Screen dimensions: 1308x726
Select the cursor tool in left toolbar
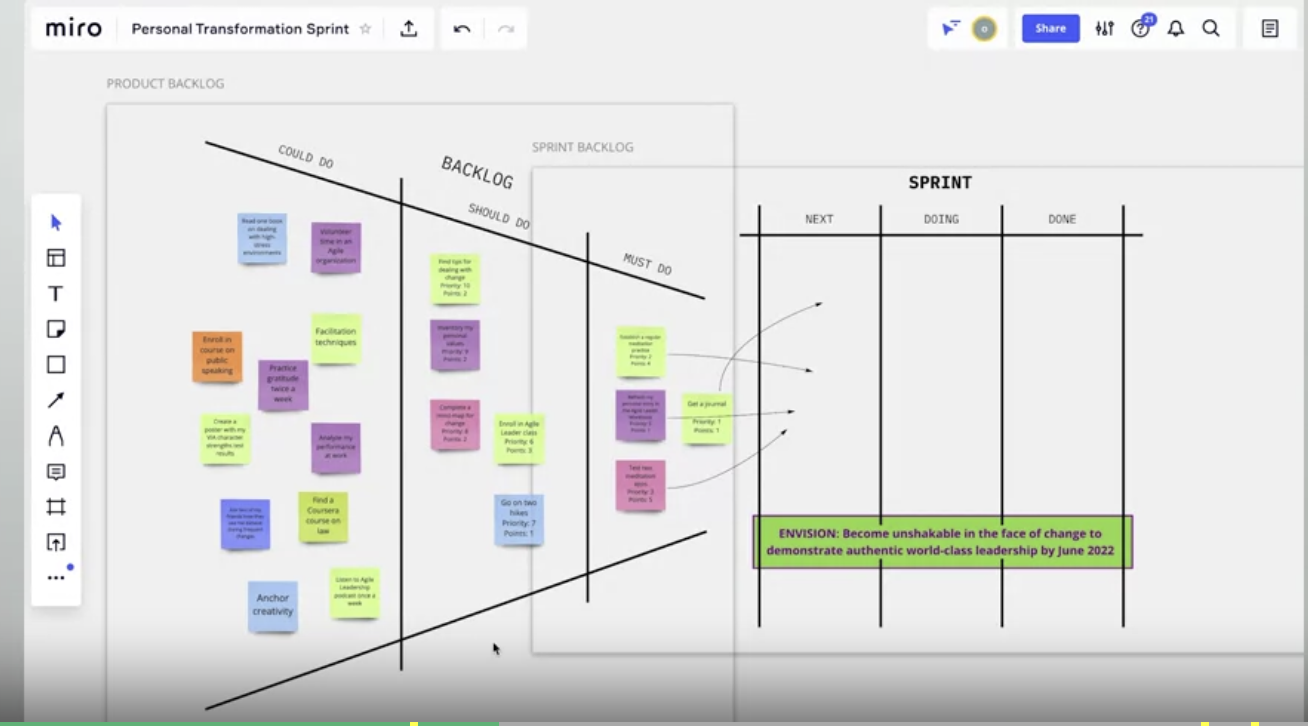tap(56, 222)
